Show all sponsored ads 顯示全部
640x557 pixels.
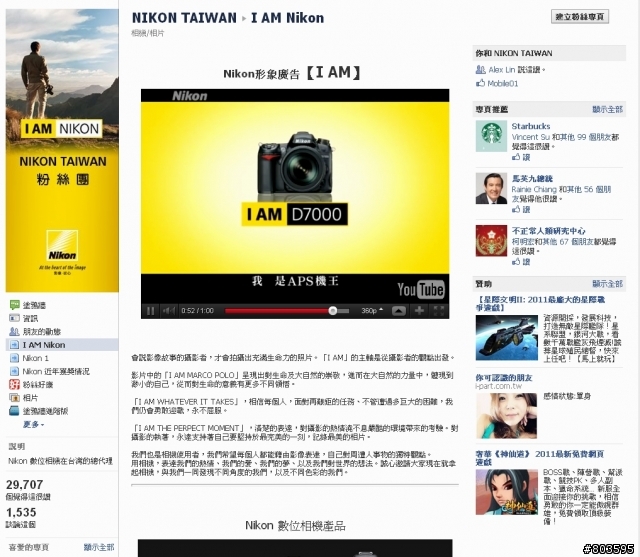pos(607,284)
